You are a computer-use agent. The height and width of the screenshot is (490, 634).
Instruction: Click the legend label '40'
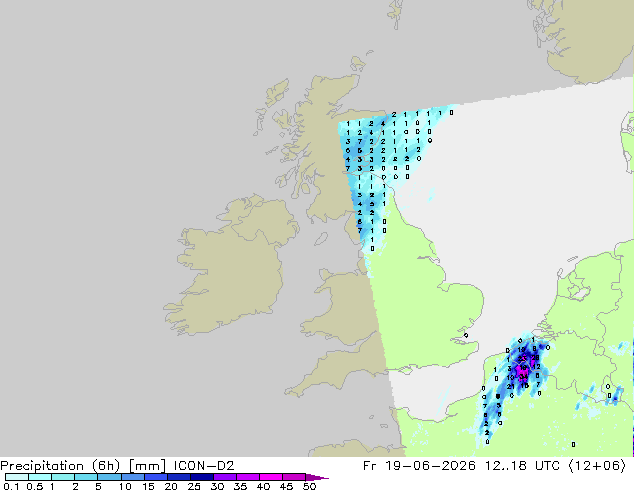pyautogui.click(x=263, y=486)
